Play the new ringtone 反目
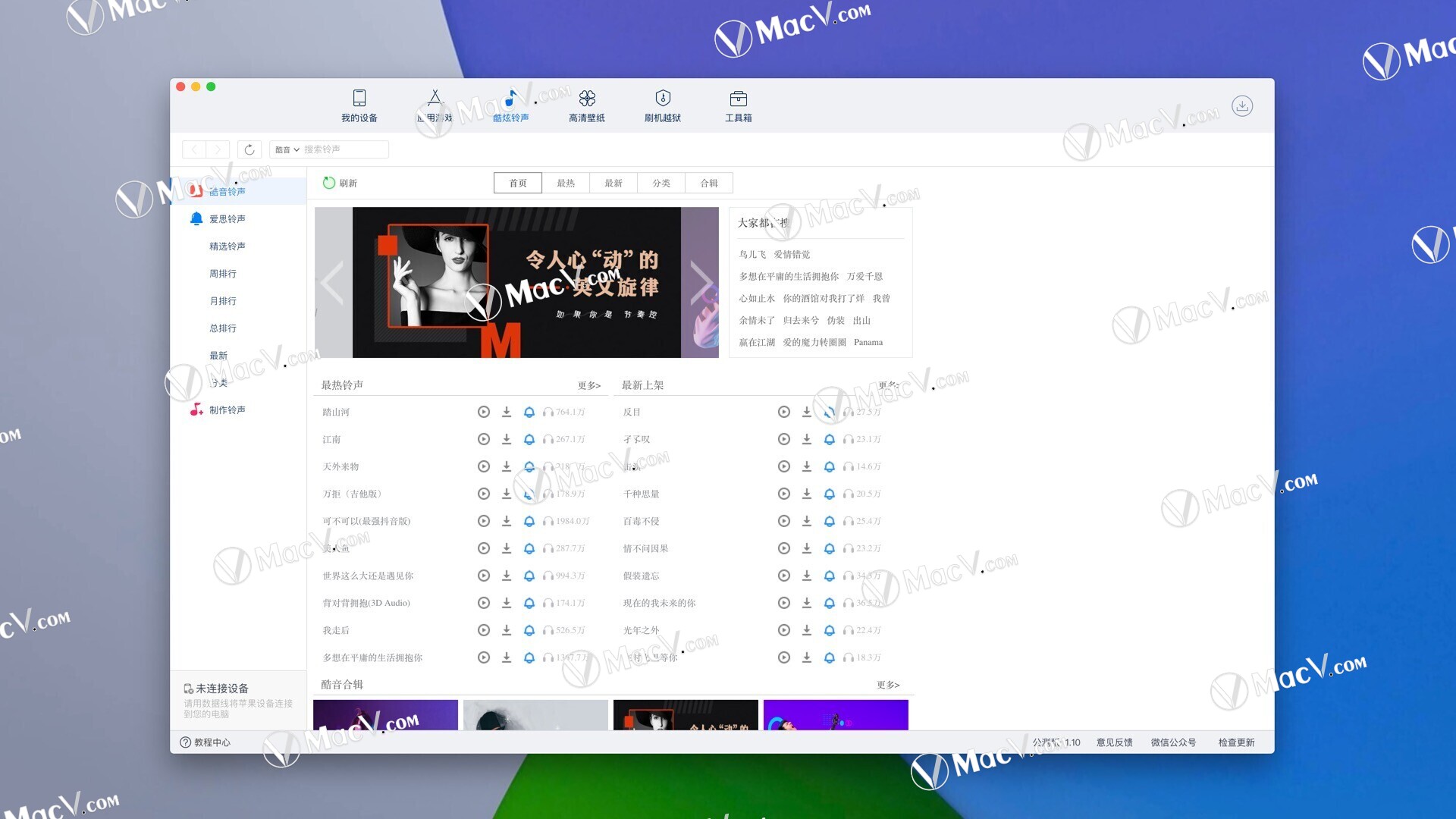Viewport: 1456px width, 819px height. coord(784,412)
